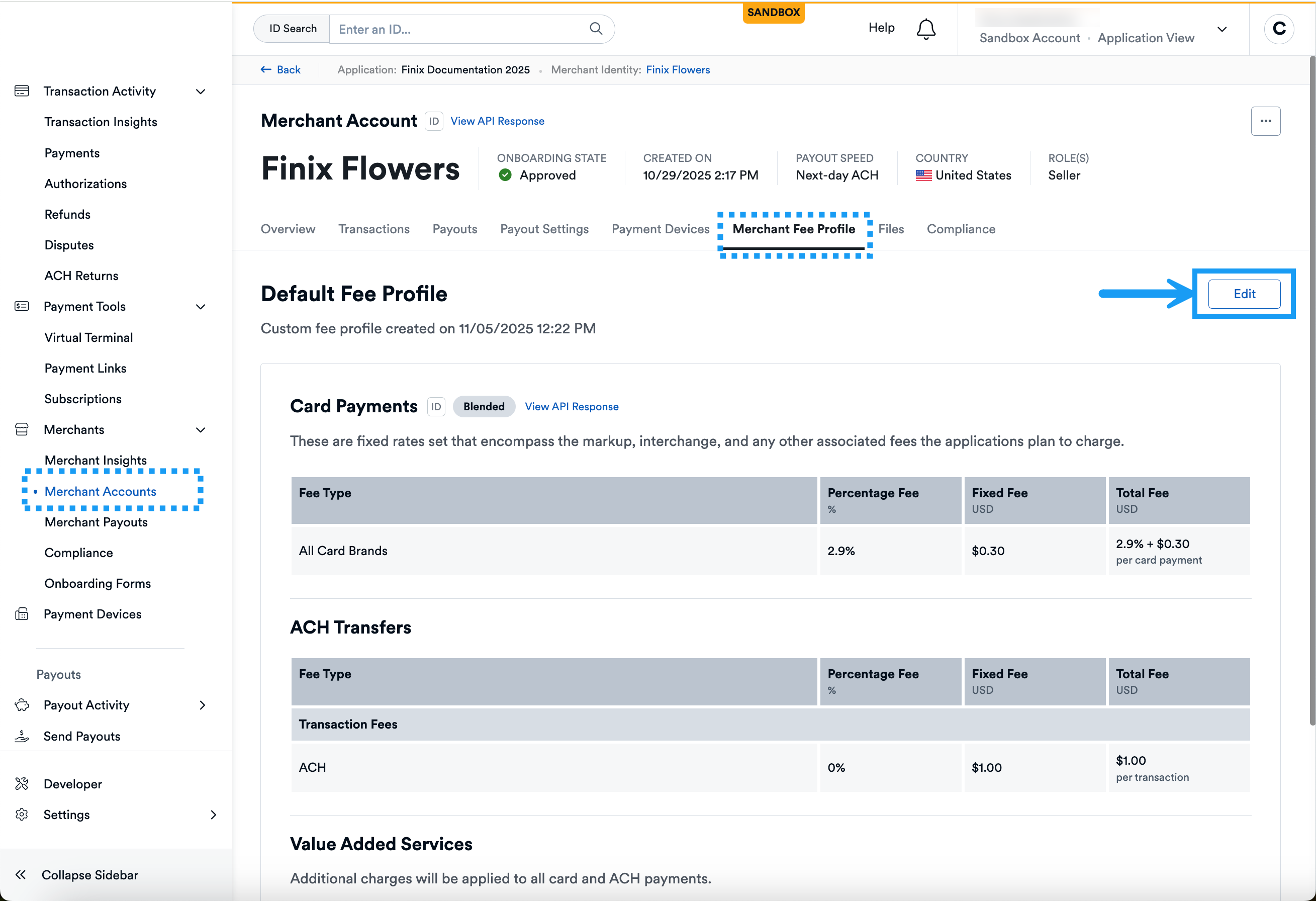The height and width of the screenshot is (901, 1316).
Task: Expand the Payout Activity submenu
Action: coord(202,705)
